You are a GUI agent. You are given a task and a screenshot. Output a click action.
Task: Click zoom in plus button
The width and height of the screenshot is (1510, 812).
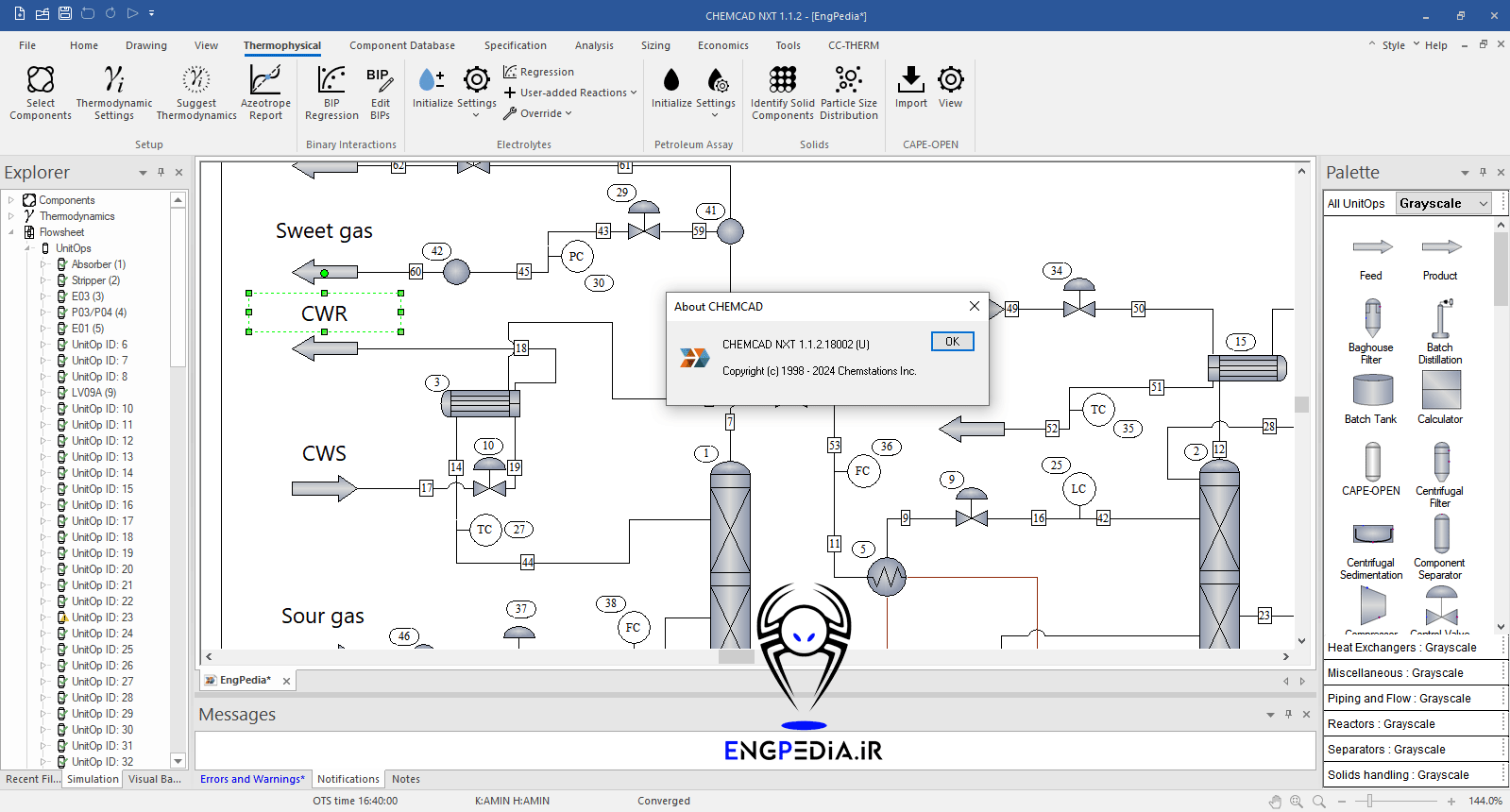pyautogui.click(x=1451, y=802)
